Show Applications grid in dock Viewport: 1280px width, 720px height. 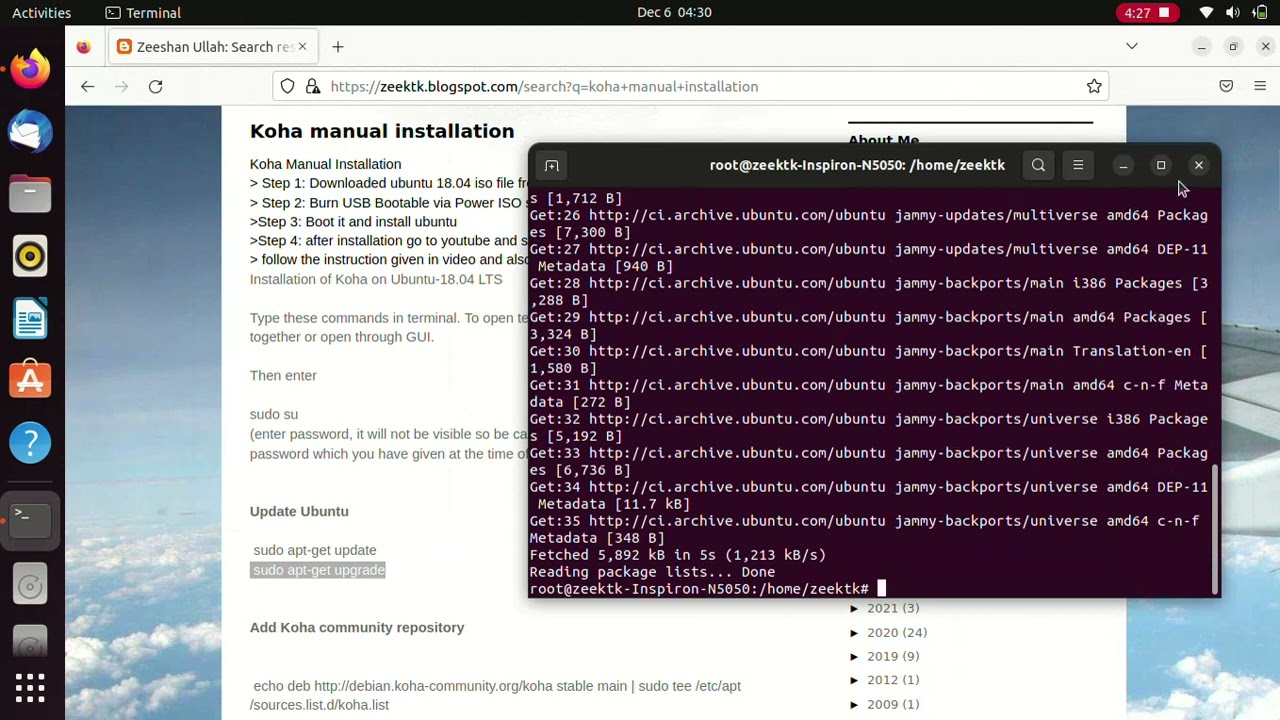click(x=30, y=687)
